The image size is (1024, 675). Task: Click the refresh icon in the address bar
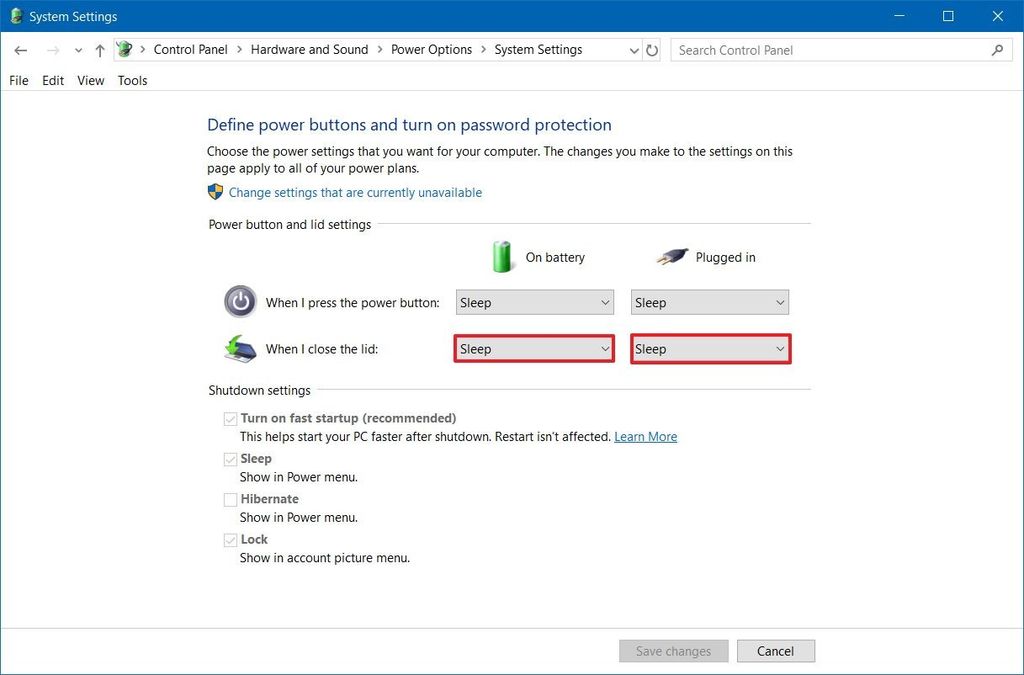(652, 49)
